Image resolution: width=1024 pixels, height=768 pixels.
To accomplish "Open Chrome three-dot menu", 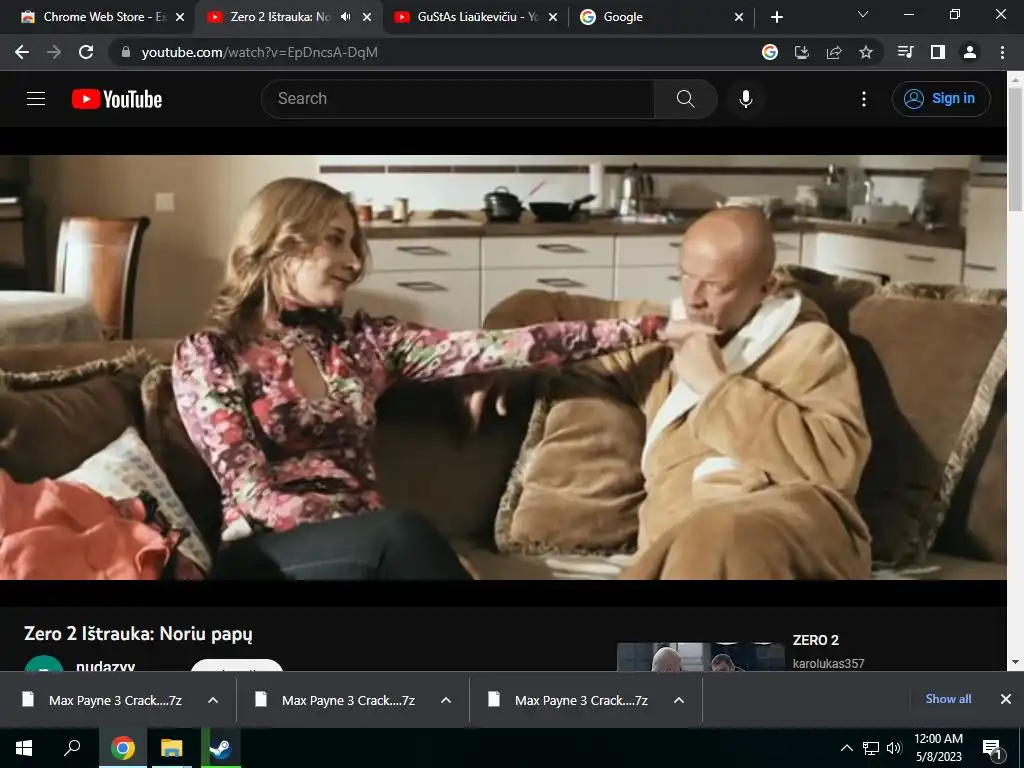I will point(1002,52).
